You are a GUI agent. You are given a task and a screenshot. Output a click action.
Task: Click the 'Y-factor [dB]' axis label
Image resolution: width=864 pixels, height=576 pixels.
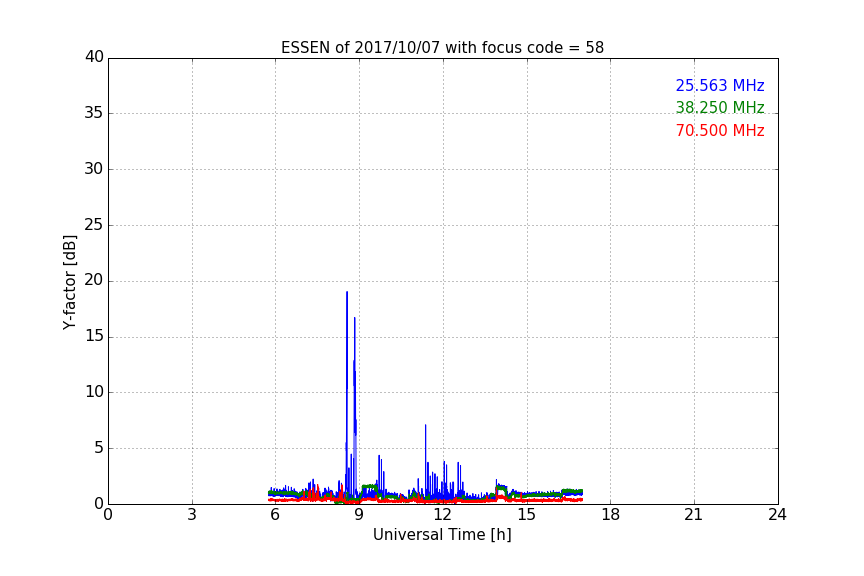coord(69,282)
